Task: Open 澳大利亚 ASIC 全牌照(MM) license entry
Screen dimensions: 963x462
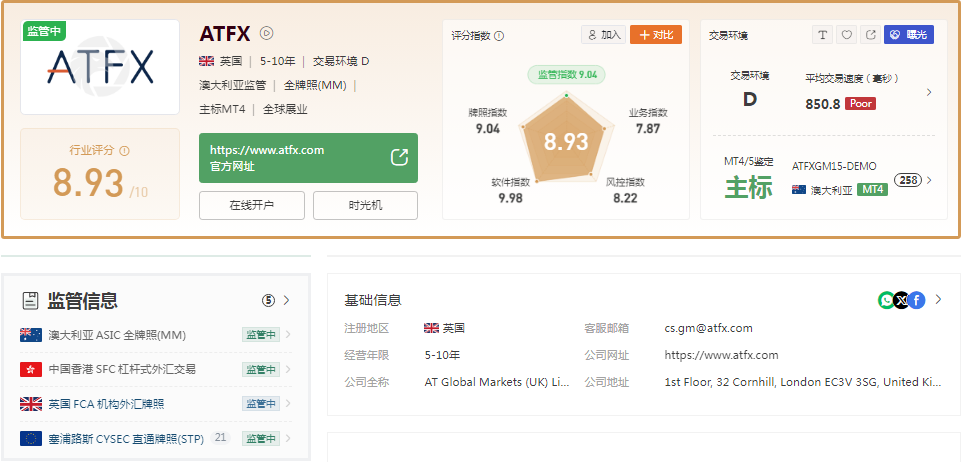Action: tap(117, 335)
